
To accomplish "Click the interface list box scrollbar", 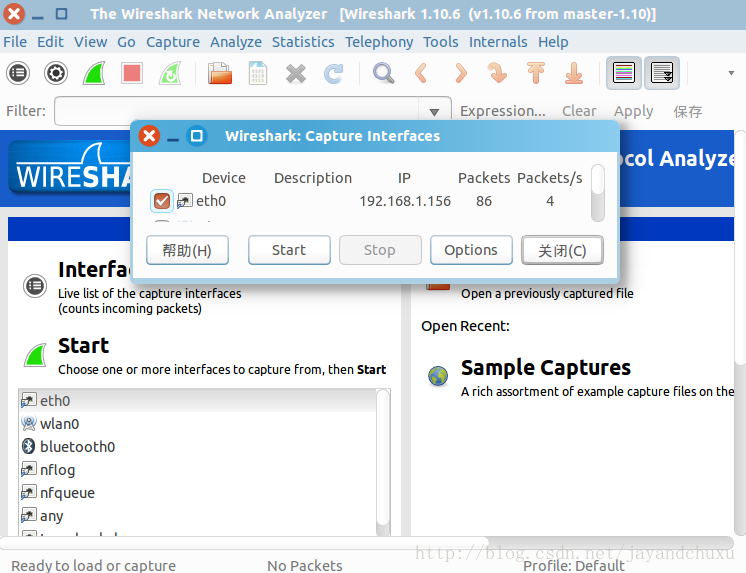I will [x=383, y=462].
